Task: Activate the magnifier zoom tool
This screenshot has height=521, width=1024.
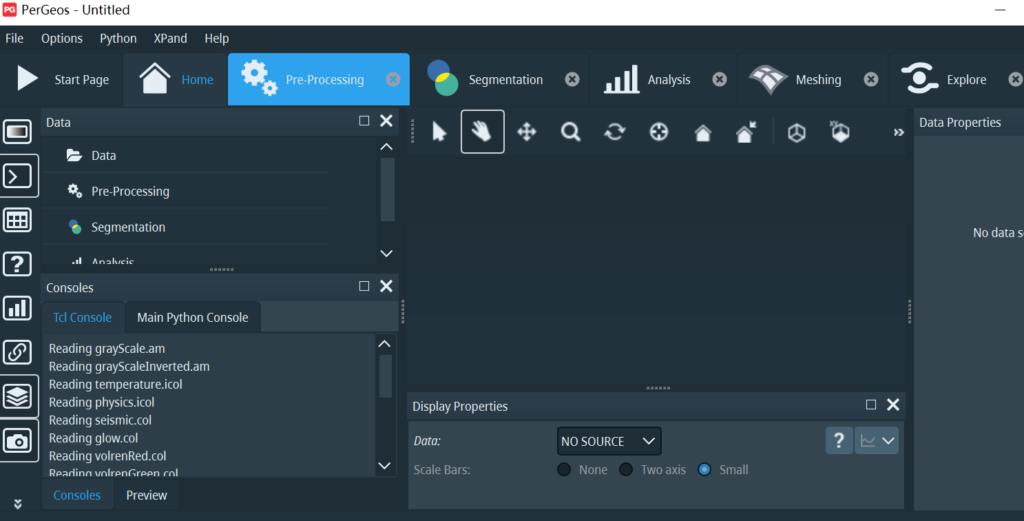Action: [x=570, y=132]
